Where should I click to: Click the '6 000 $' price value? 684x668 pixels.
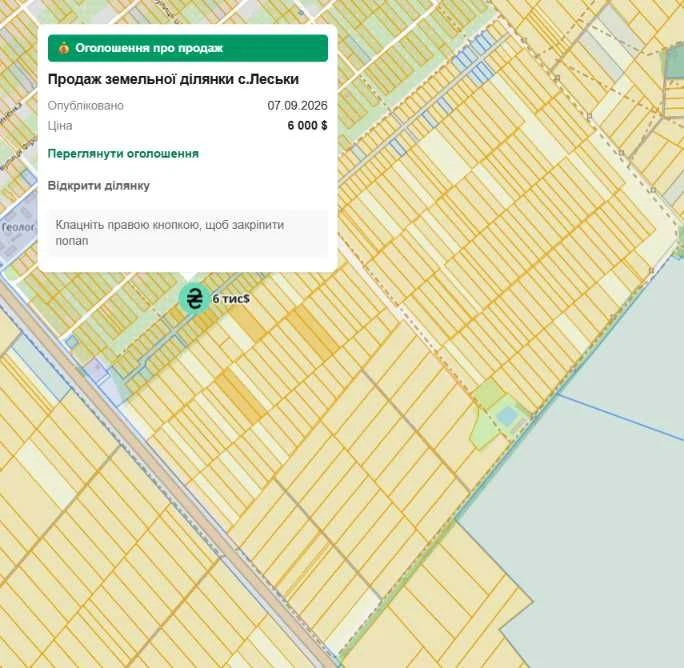[307, 126]
